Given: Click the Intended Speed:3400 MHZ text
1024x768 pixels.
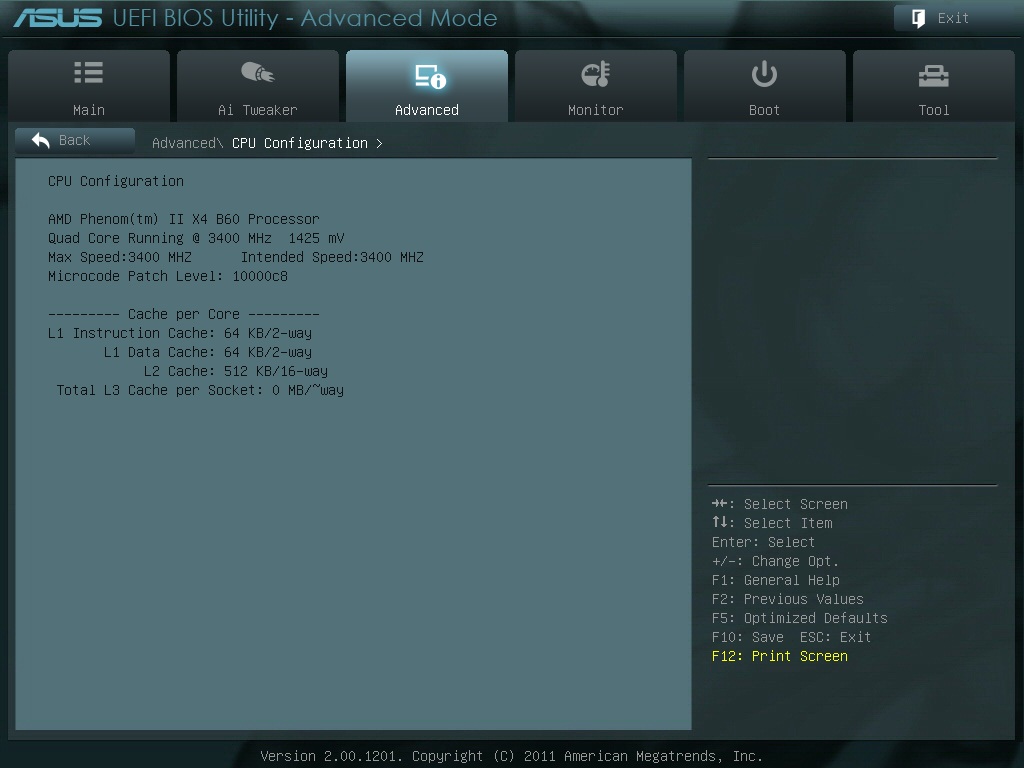Looking at the screenshot, I should point(332,257).
